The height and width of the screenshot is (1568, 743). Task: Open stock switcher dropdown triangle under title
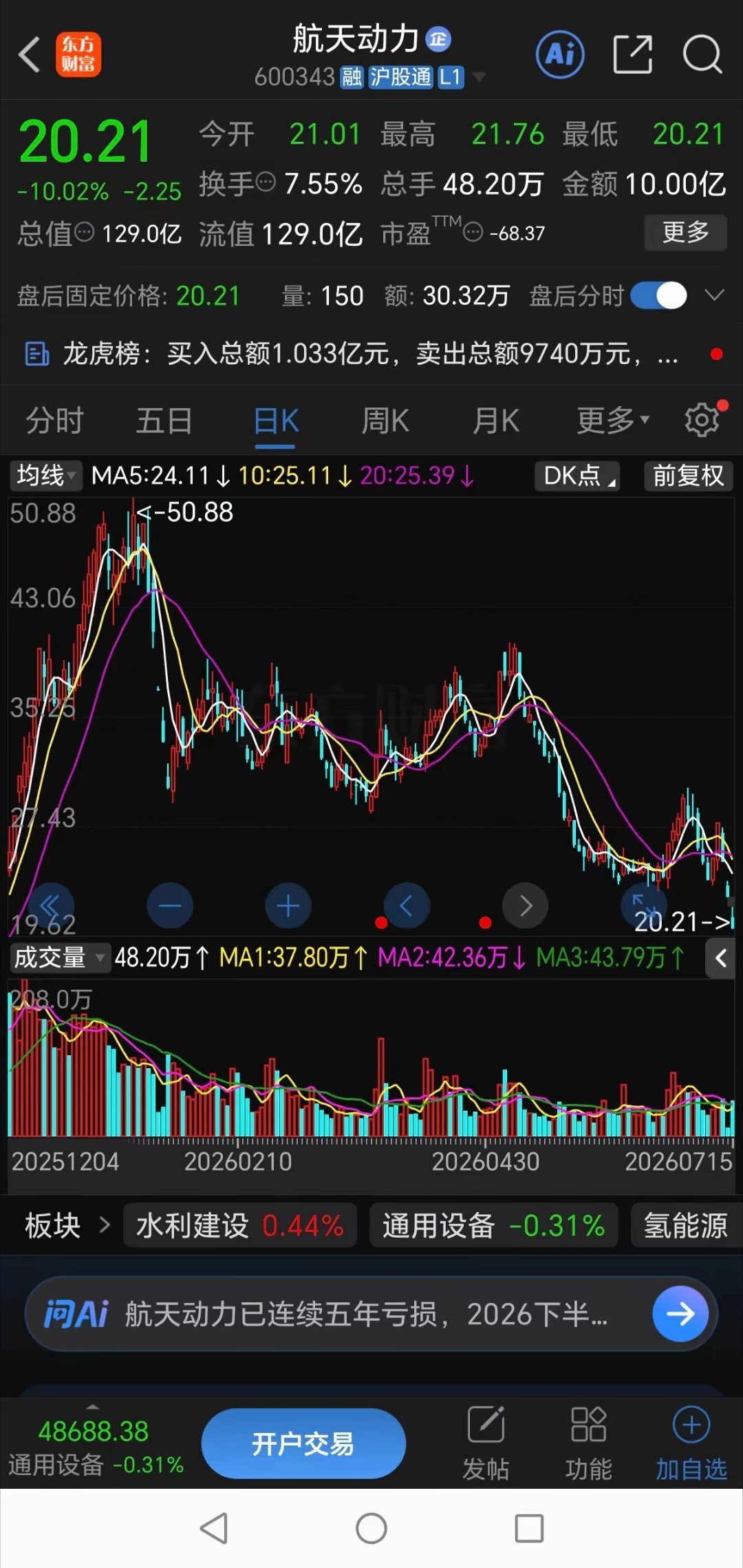[479, 76]
